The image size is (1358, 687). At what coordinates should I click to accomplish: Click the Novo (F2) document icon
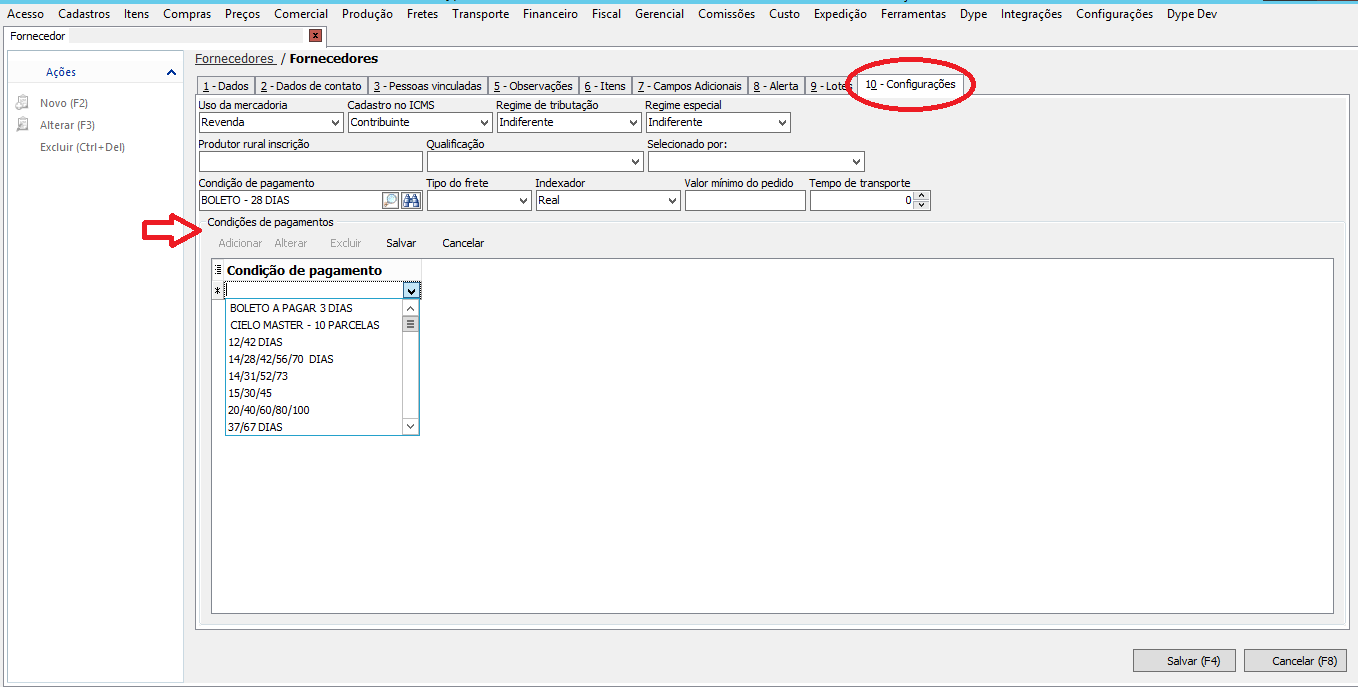click(22, 103)
